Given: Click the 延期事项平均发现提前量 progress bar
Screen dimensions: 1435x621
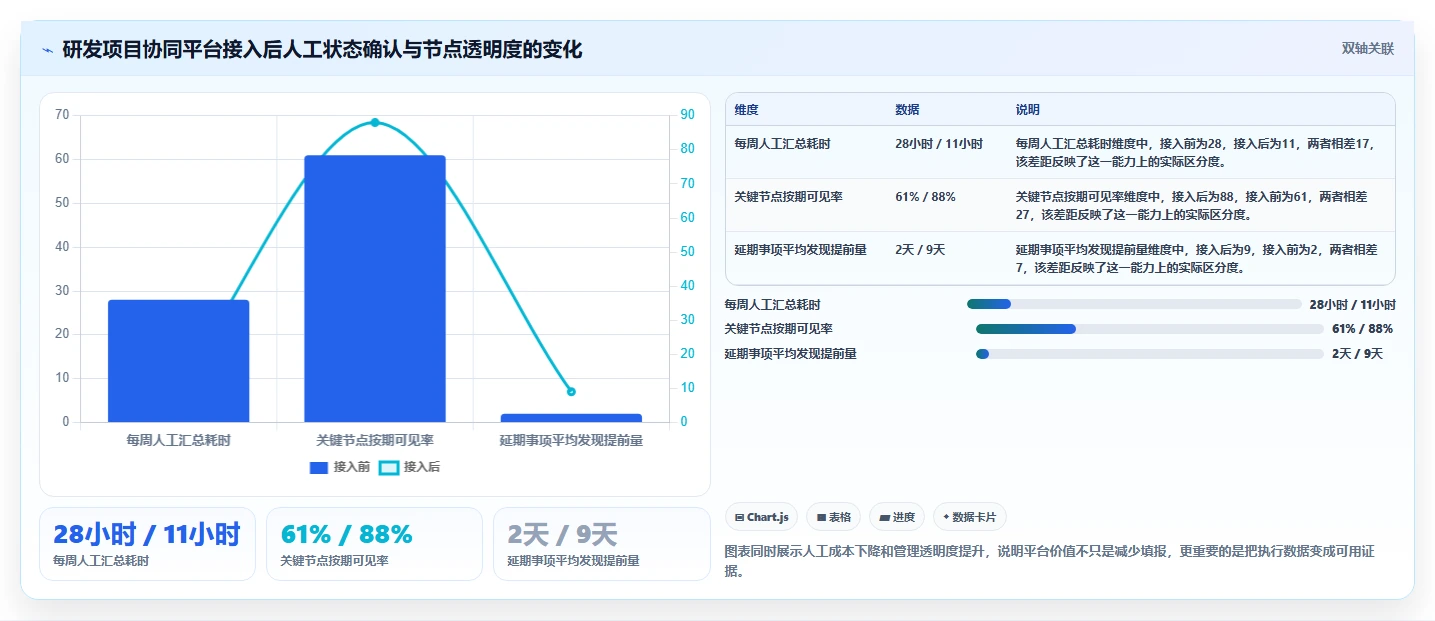Looking at the screenshot, I should click(x=1150, y=354).
